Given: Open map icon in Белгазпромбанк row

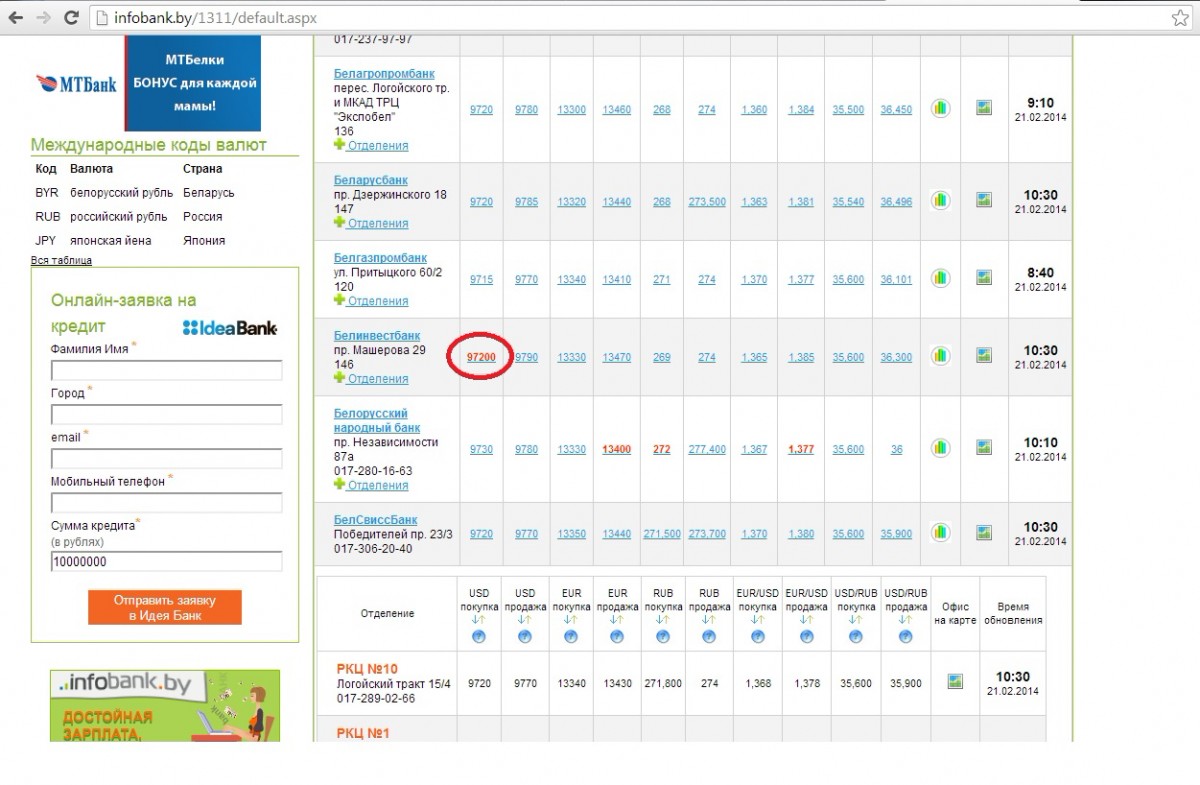Looking at the screenshot, I should (x=984, y=277).
